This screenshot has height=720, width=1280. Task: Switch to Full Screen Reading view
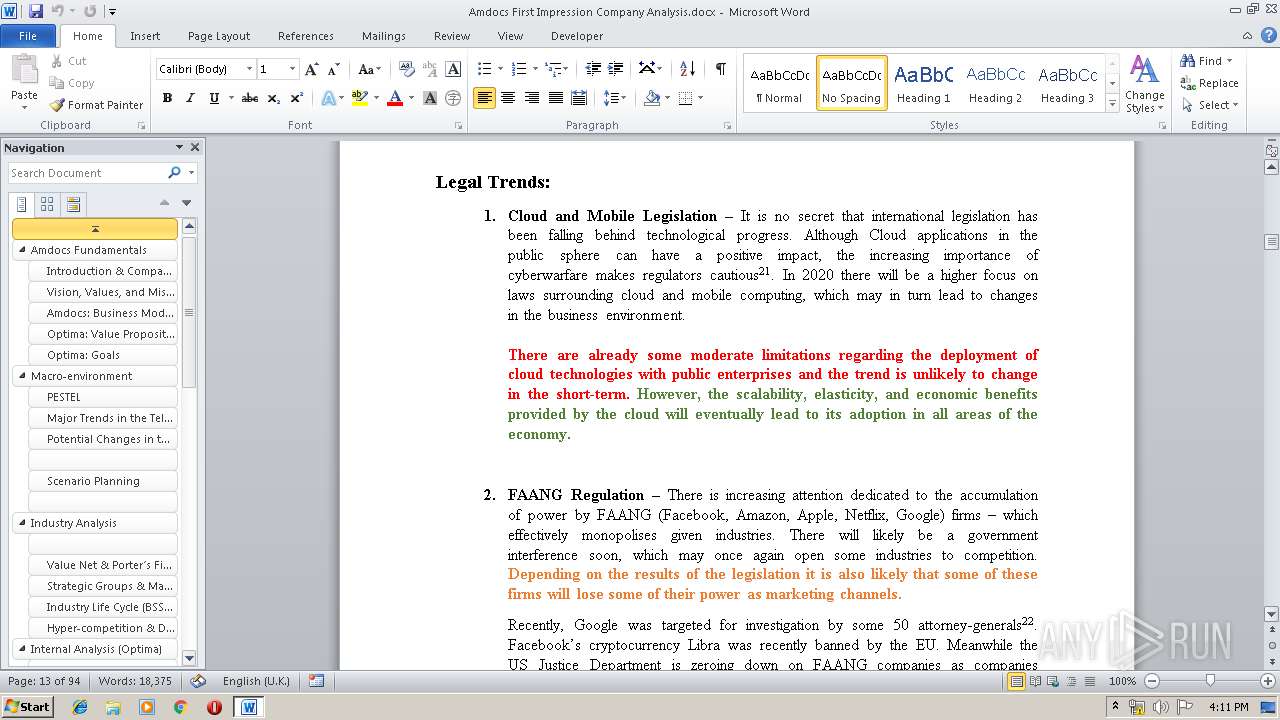click(x=1033, y=681)
